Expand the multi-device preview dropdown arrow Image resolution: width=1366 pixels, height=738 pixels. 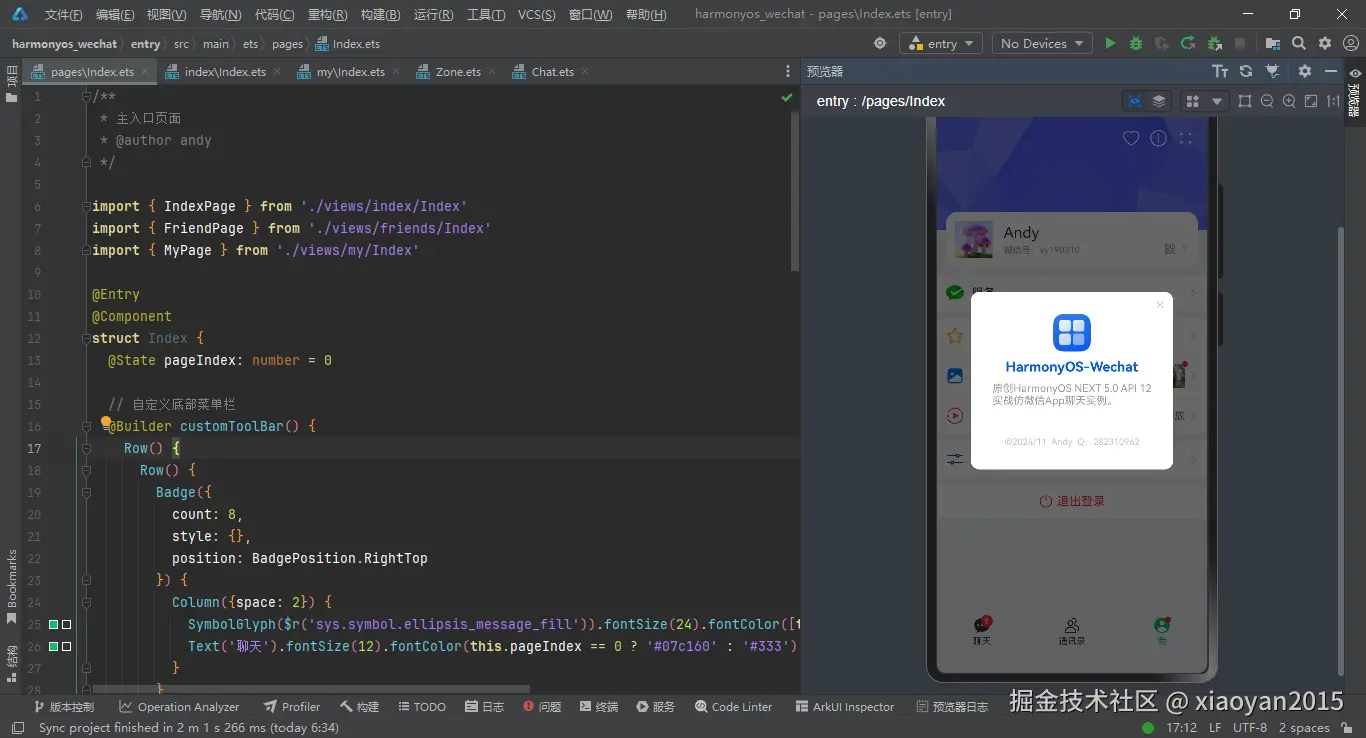click(x=1217, y=101)
